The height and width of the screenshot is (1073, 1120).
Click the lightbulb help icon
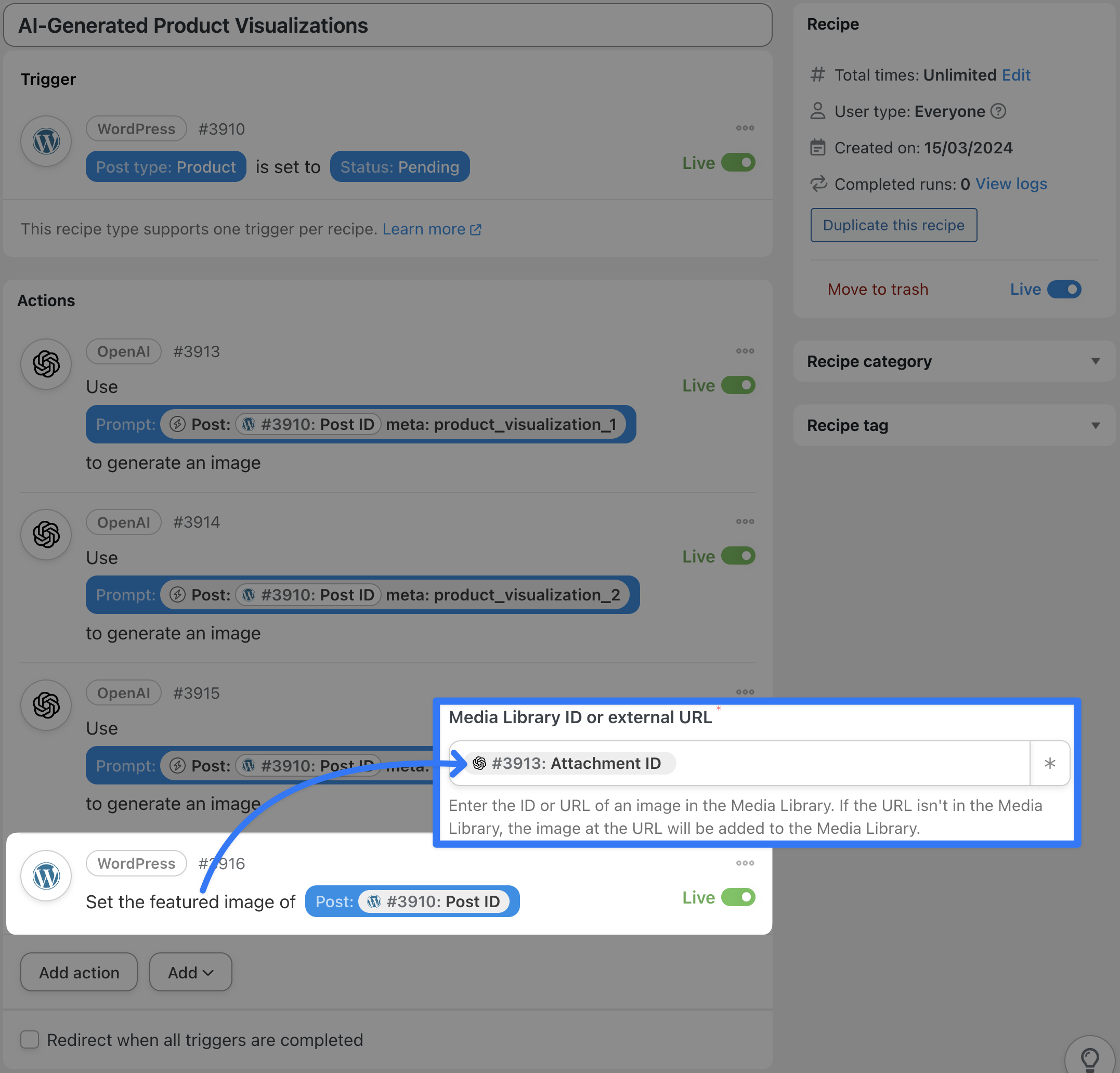[x=1090, y=1059]
